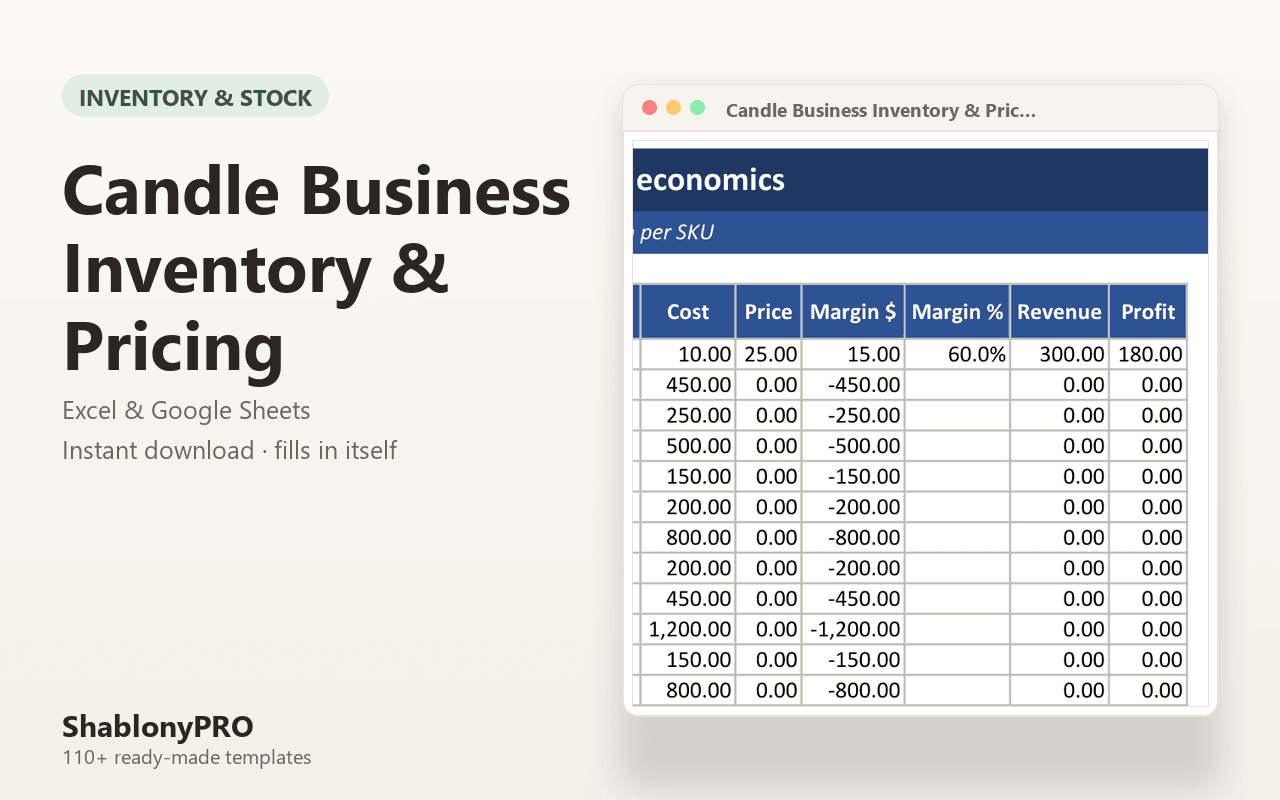Select the margin percent cell 60.0%

[x=957, y=354]
